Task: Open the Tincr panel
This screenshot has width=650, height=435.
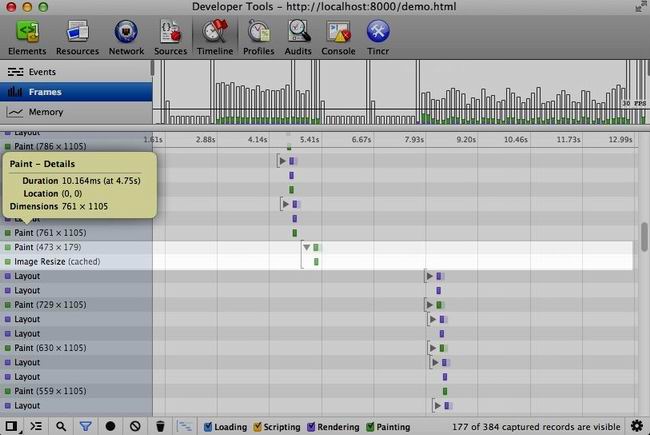Action: 378,38
